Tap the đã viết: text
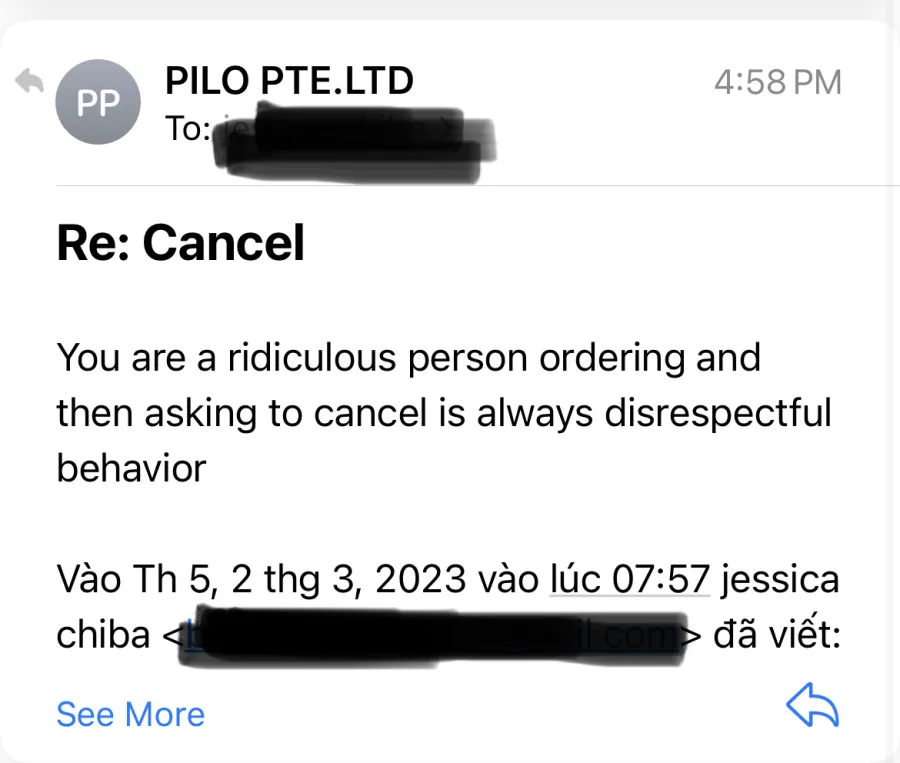Screen dimensions: 900x763 pos(777,634)
